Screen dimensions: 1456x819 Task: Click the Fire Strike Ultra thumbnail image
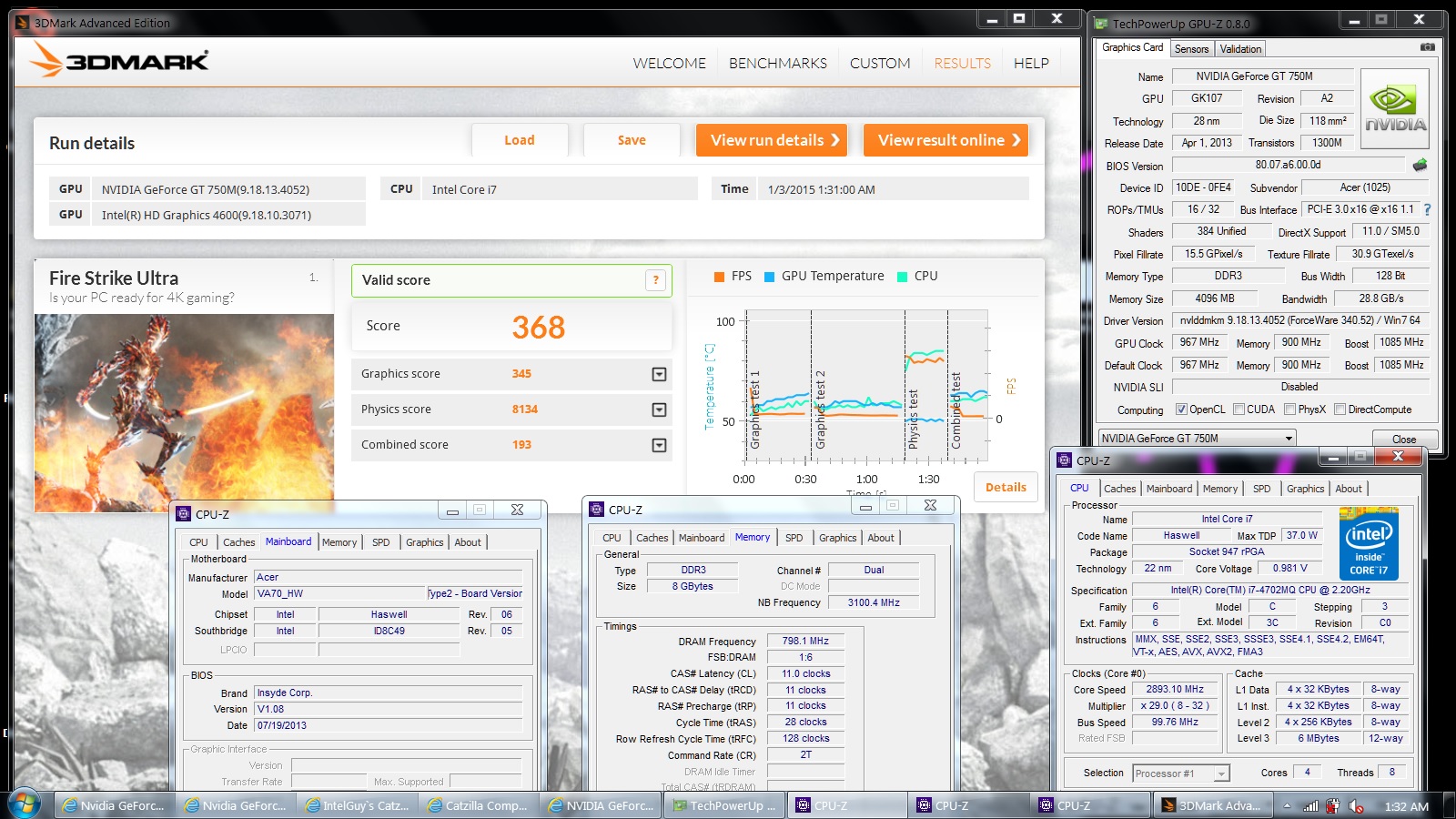184,413
